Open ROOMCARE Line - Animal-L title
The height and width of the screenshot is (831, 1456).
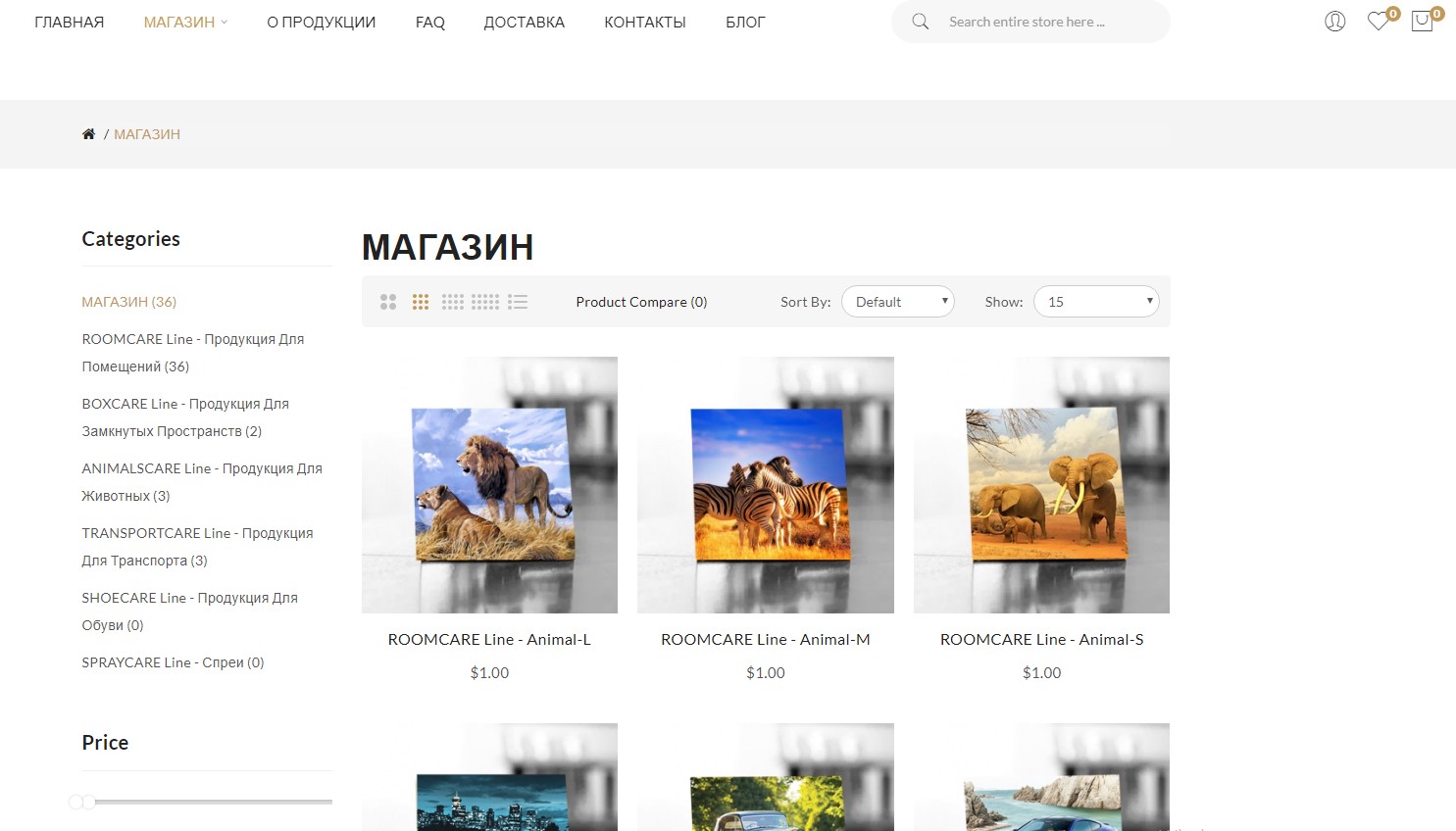click(x=489, y=639)
